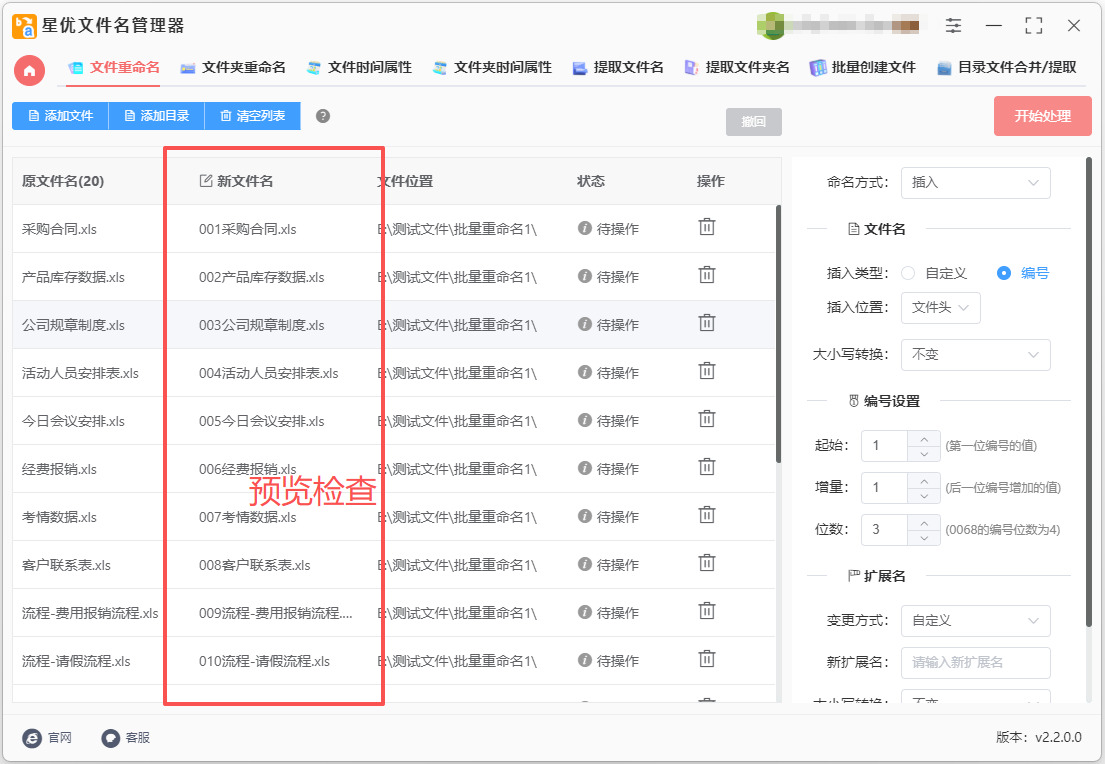Screen dimensions: 1105x764
Task: Increase the 位数 value
Action: point(924,522)
